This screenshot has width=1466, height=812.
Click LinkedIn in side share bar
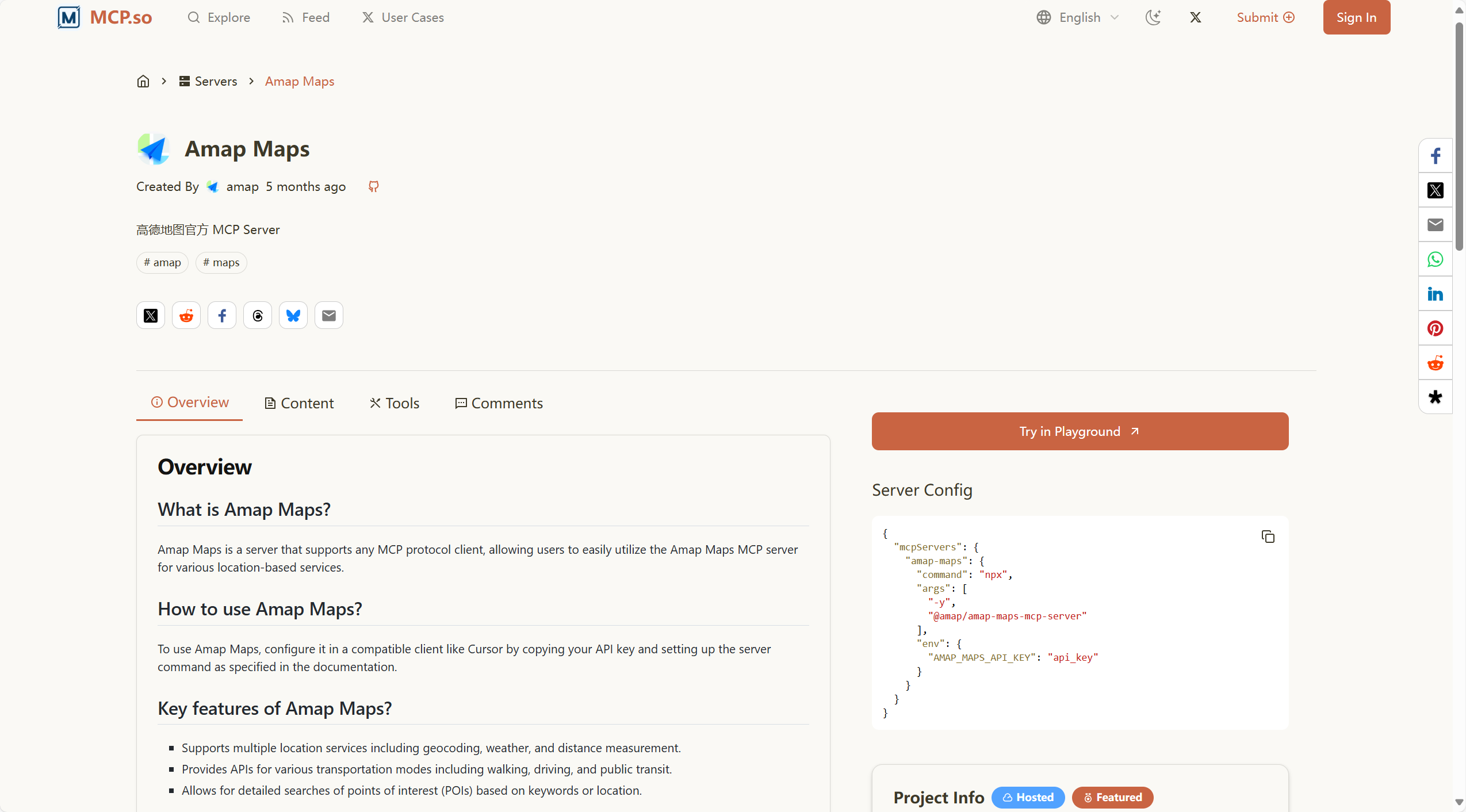point(1435,294)
